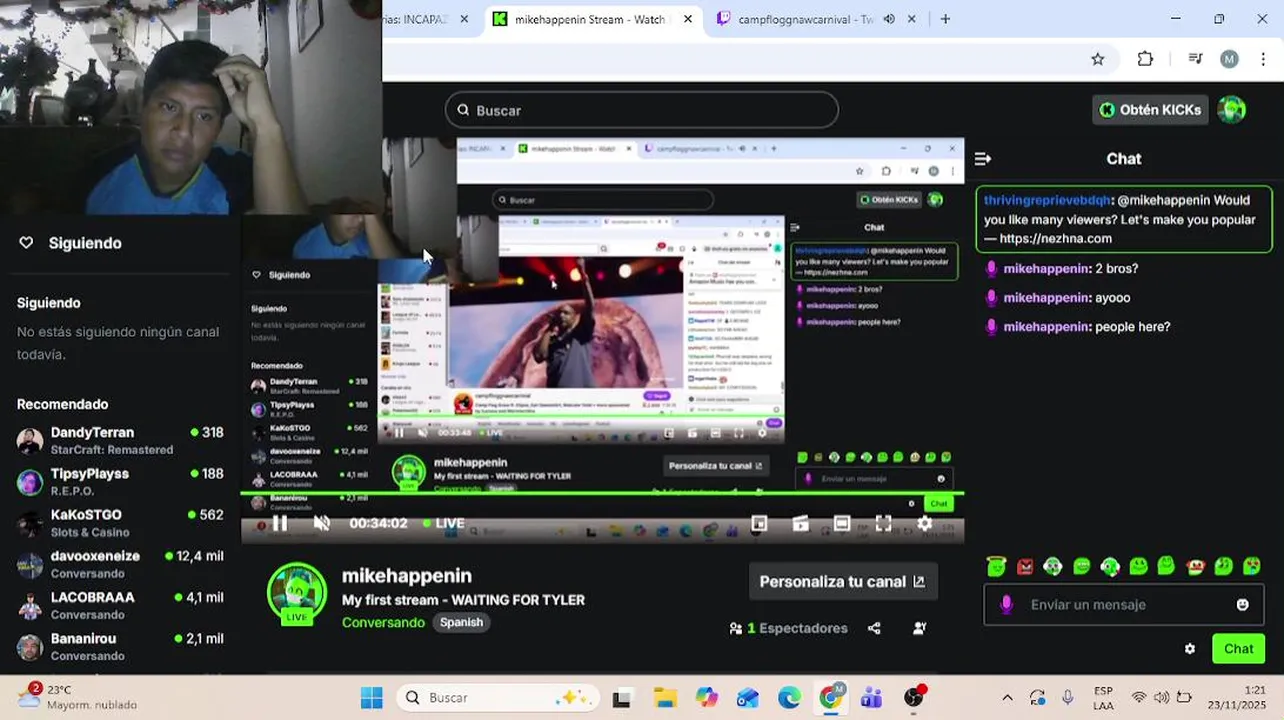Click the purple microphone badge in message box

(x=1006, y=605)
